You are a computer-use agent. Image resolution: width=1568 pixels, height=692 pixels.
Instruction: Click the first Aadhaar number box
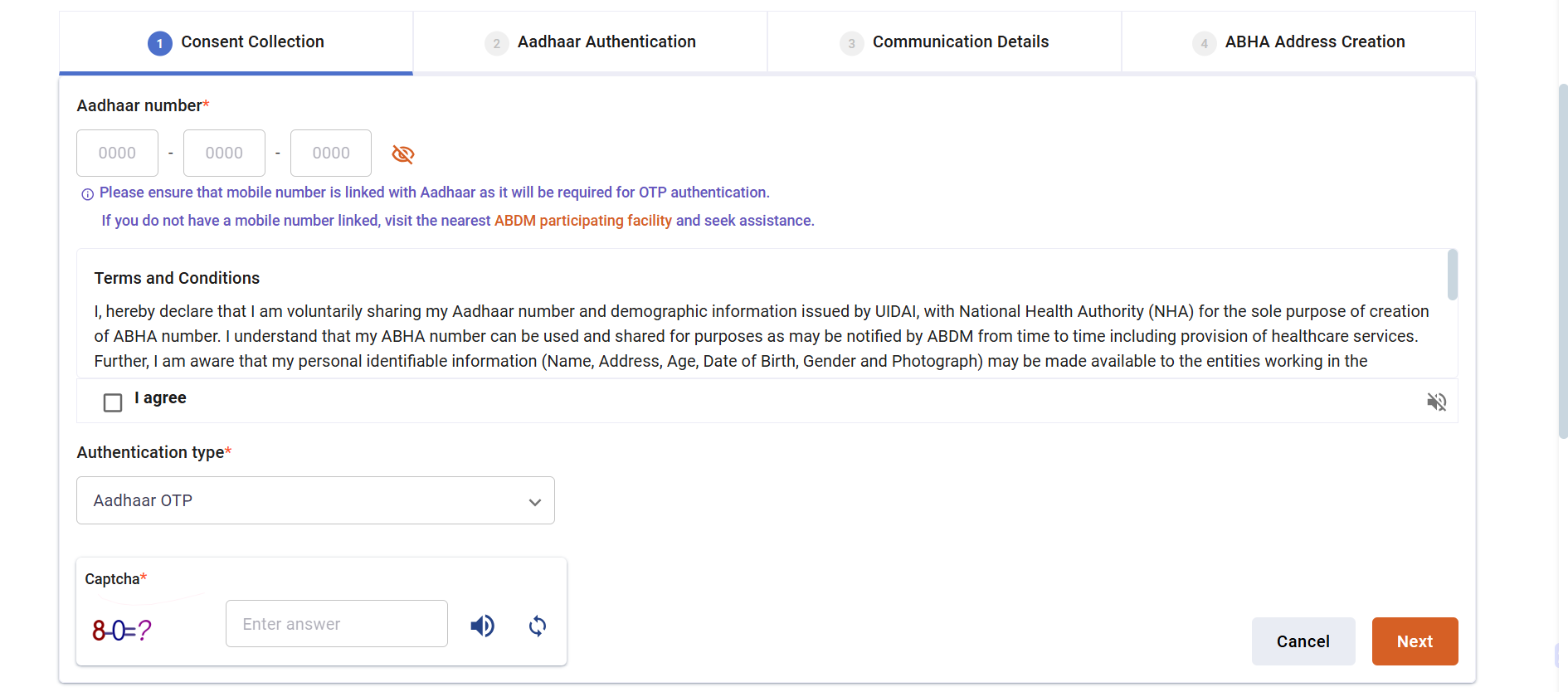tap(117, 154)
